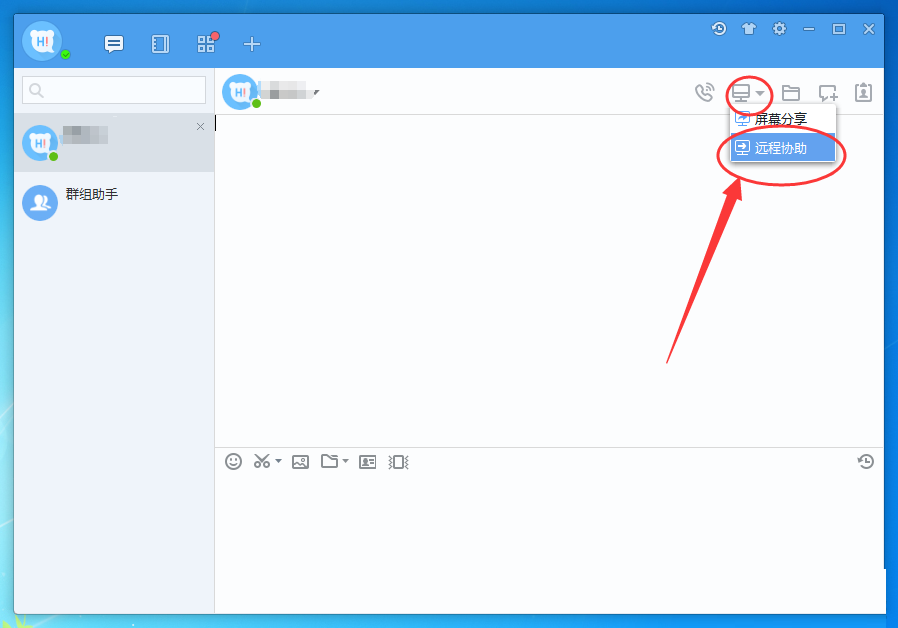Send an image using the picture icon
898x628 pixels.
[x=300, y=461]
